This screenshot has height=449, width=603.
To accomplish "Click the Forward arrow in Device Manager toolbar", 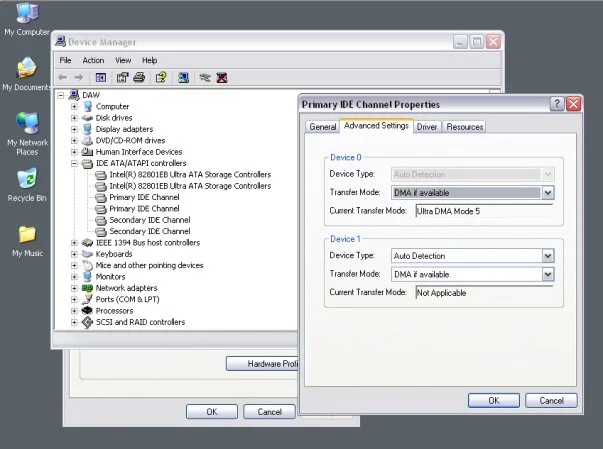I will point(78,78).
